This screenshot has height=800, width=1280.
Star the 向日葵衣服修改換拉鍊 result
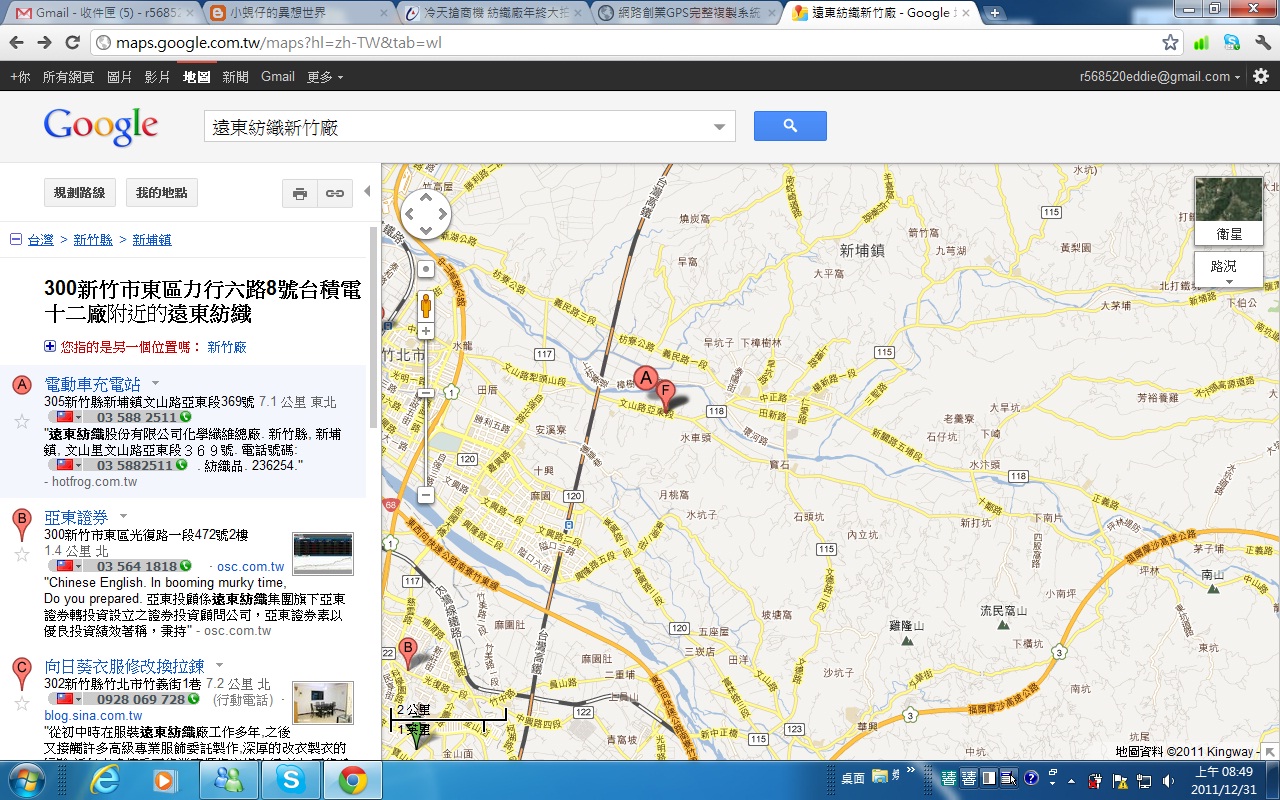tap(21, 703)
